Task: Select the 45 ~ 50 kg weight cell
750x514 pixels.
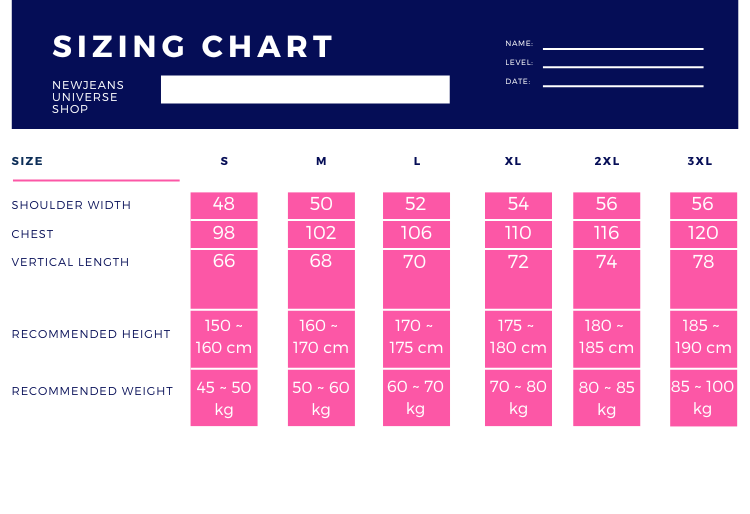Action: coord(224,397)
